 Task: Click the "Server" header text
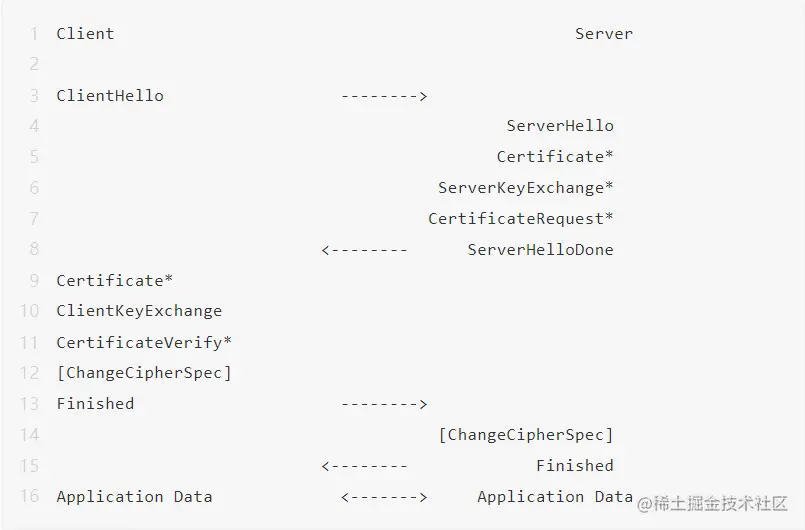tap(603, 34)
